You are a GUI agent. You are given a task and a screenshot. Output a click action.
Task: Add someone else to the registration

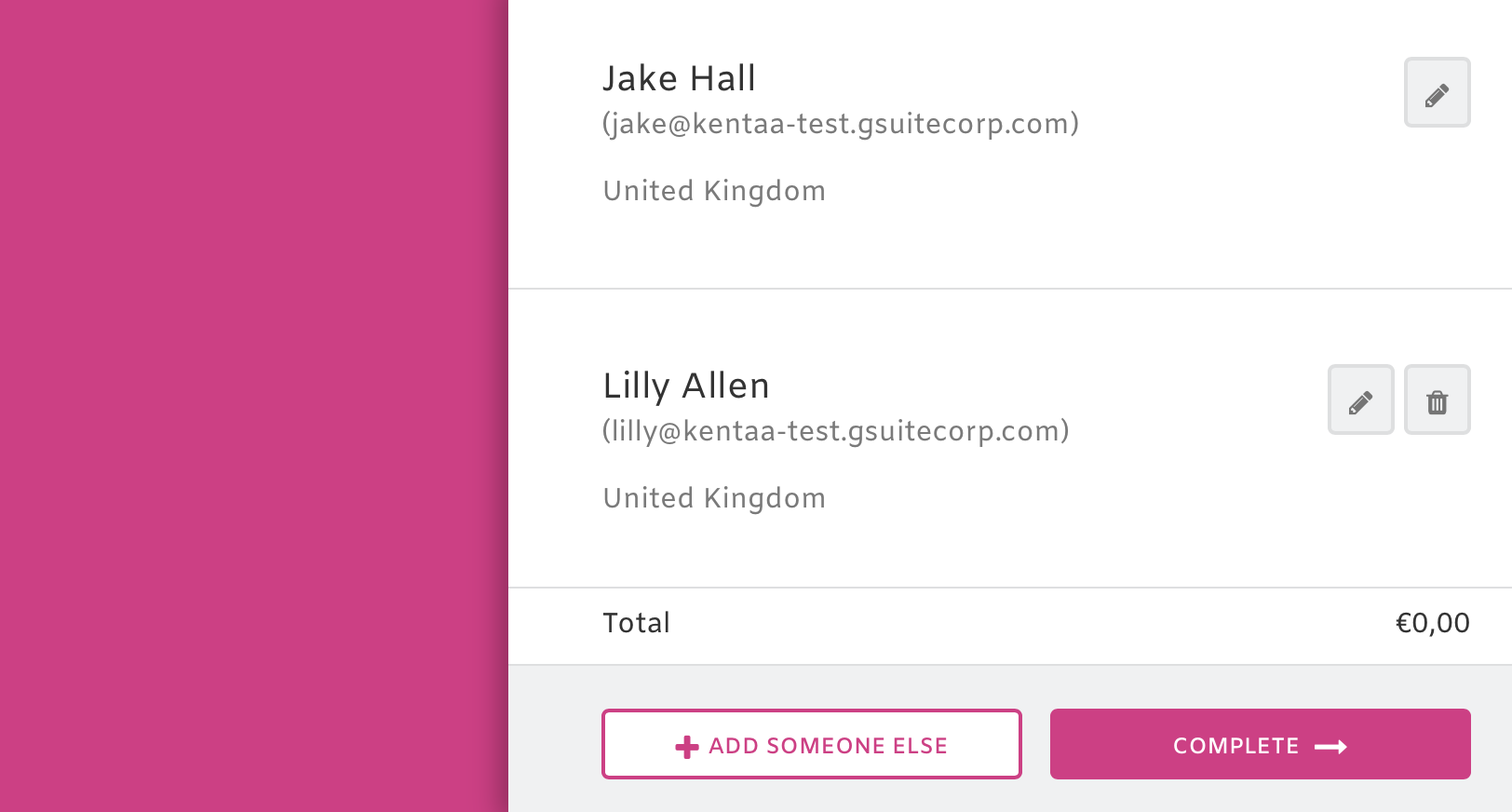(x=811, y=744)
